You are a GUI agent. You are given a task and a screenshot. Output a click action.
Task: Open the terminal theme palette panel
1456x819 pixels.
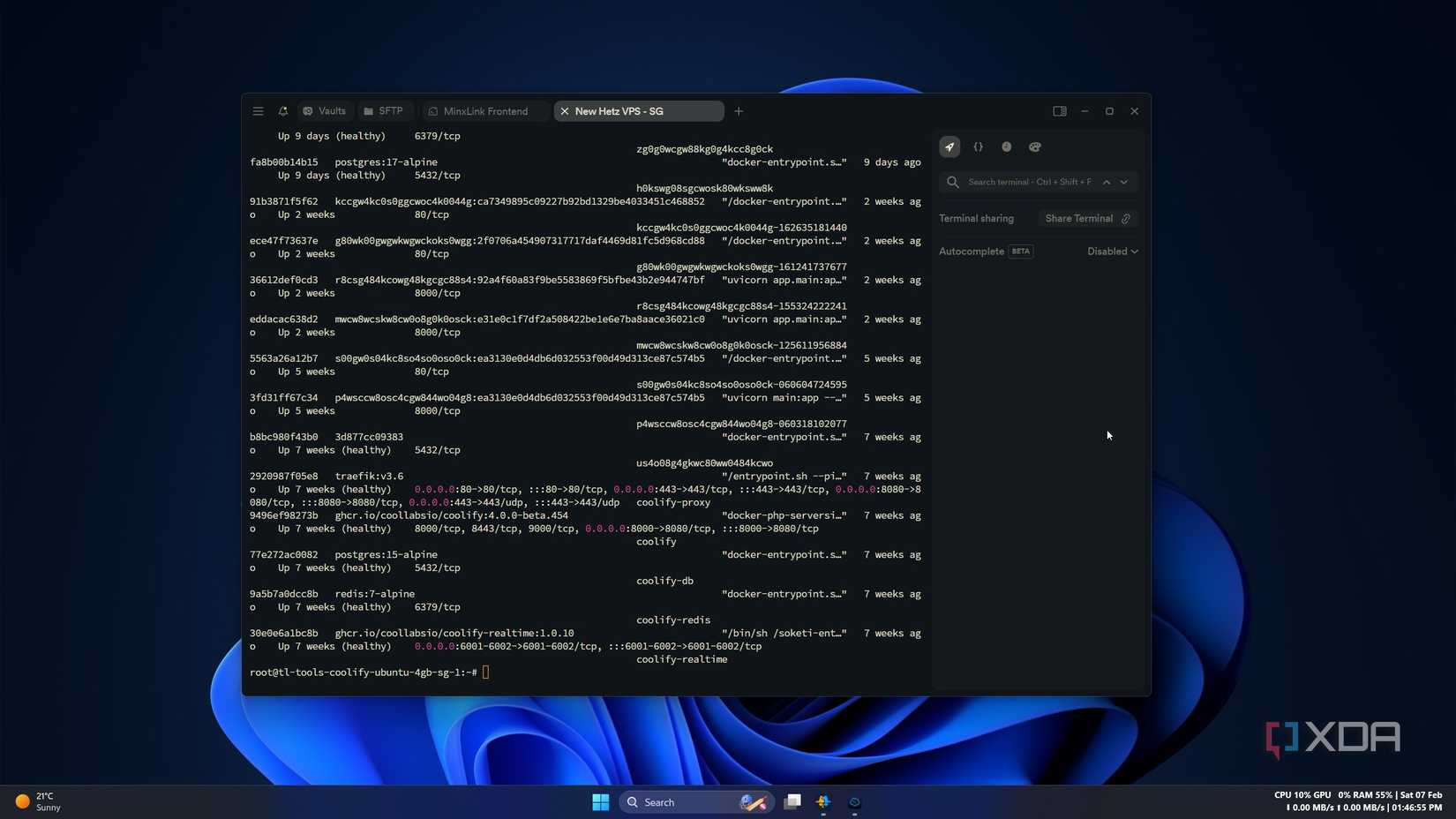(x=1035, y=147)
